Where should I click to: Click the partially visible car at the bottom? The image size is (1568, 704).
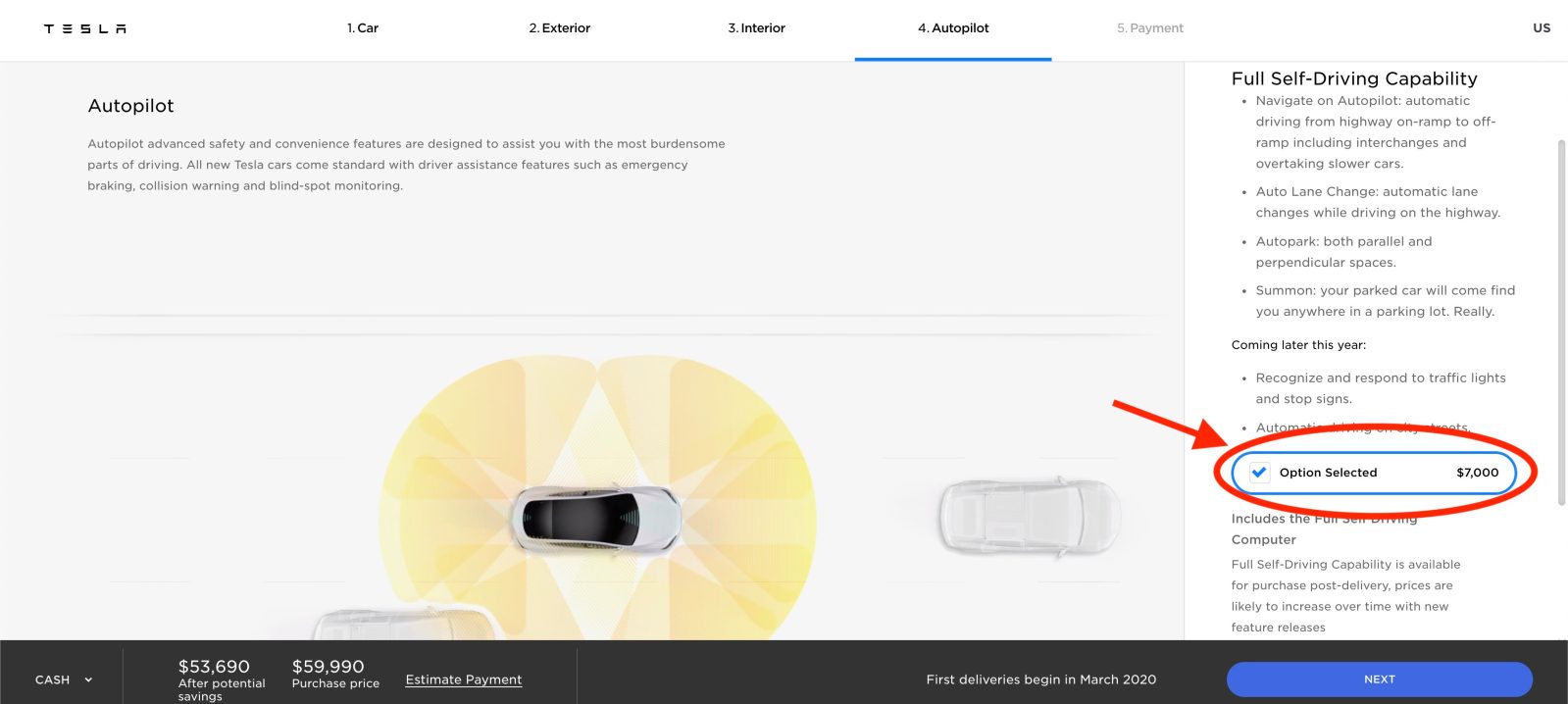point(402,624)
